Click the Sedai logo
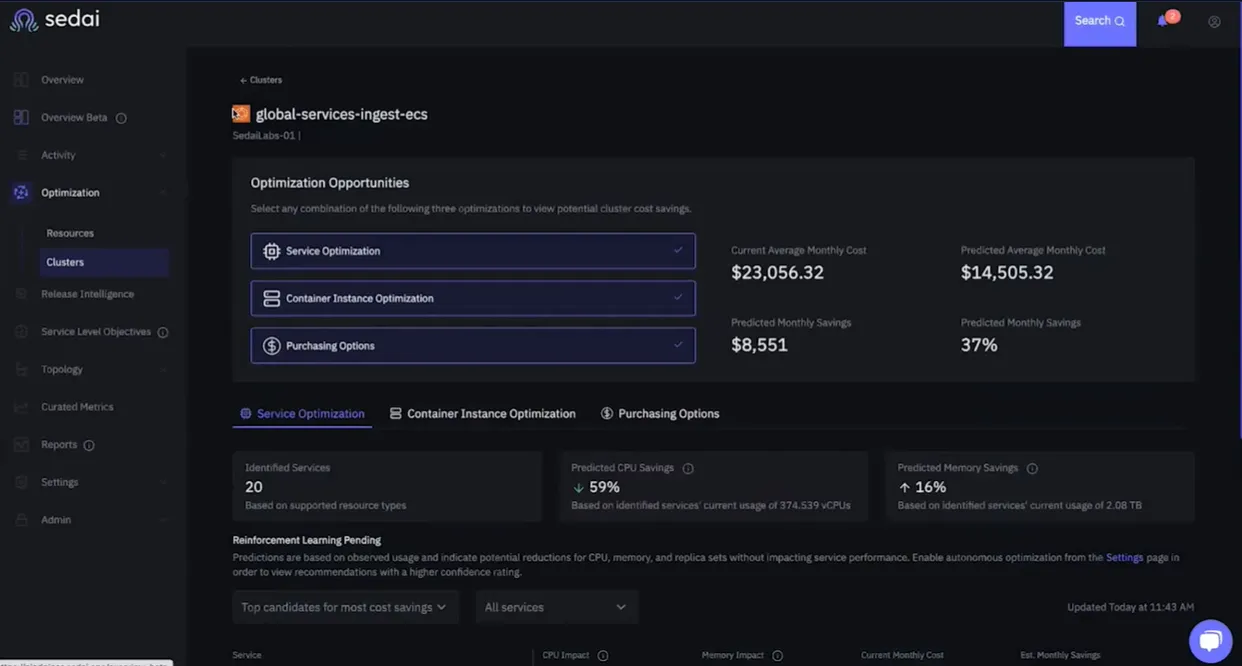The image size is (1242, 666). (55, 20)
